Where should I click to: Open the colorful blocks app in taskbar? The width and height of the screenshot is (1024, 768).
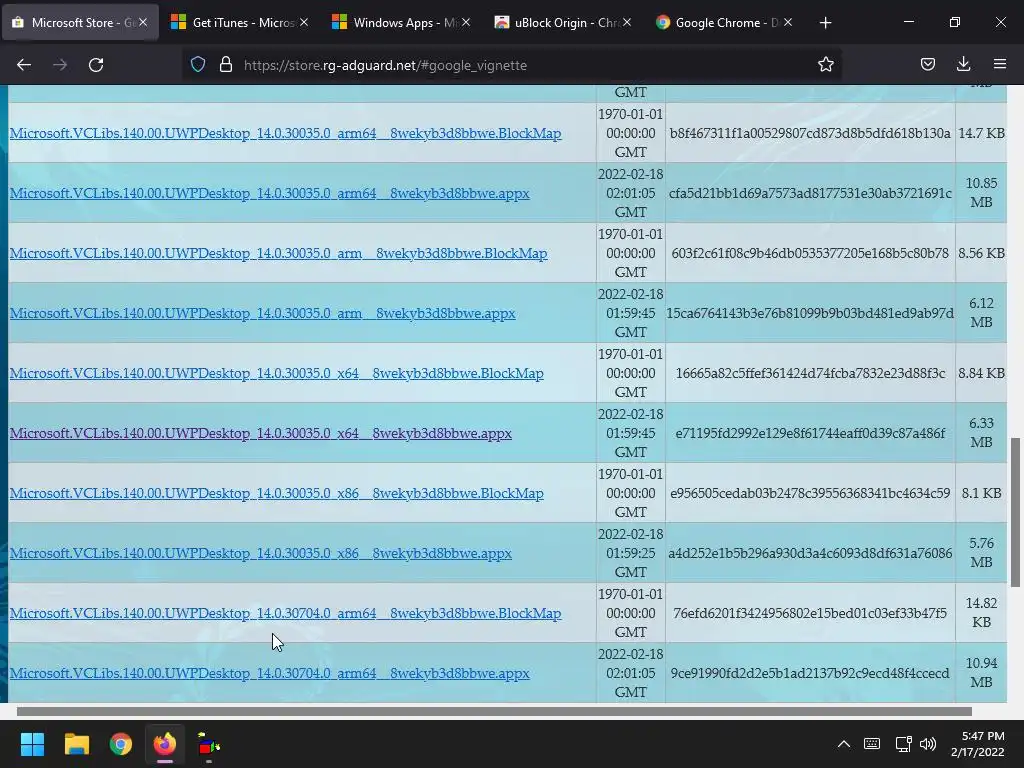pos(209,744)
